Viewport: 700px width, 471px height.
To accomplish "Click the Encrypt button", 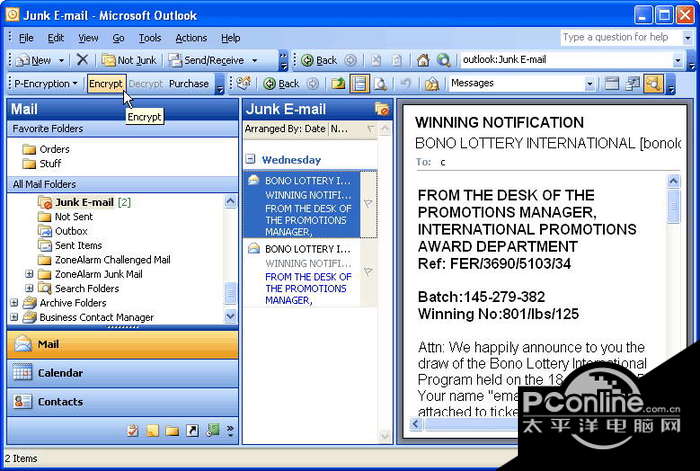I will 105,83.
